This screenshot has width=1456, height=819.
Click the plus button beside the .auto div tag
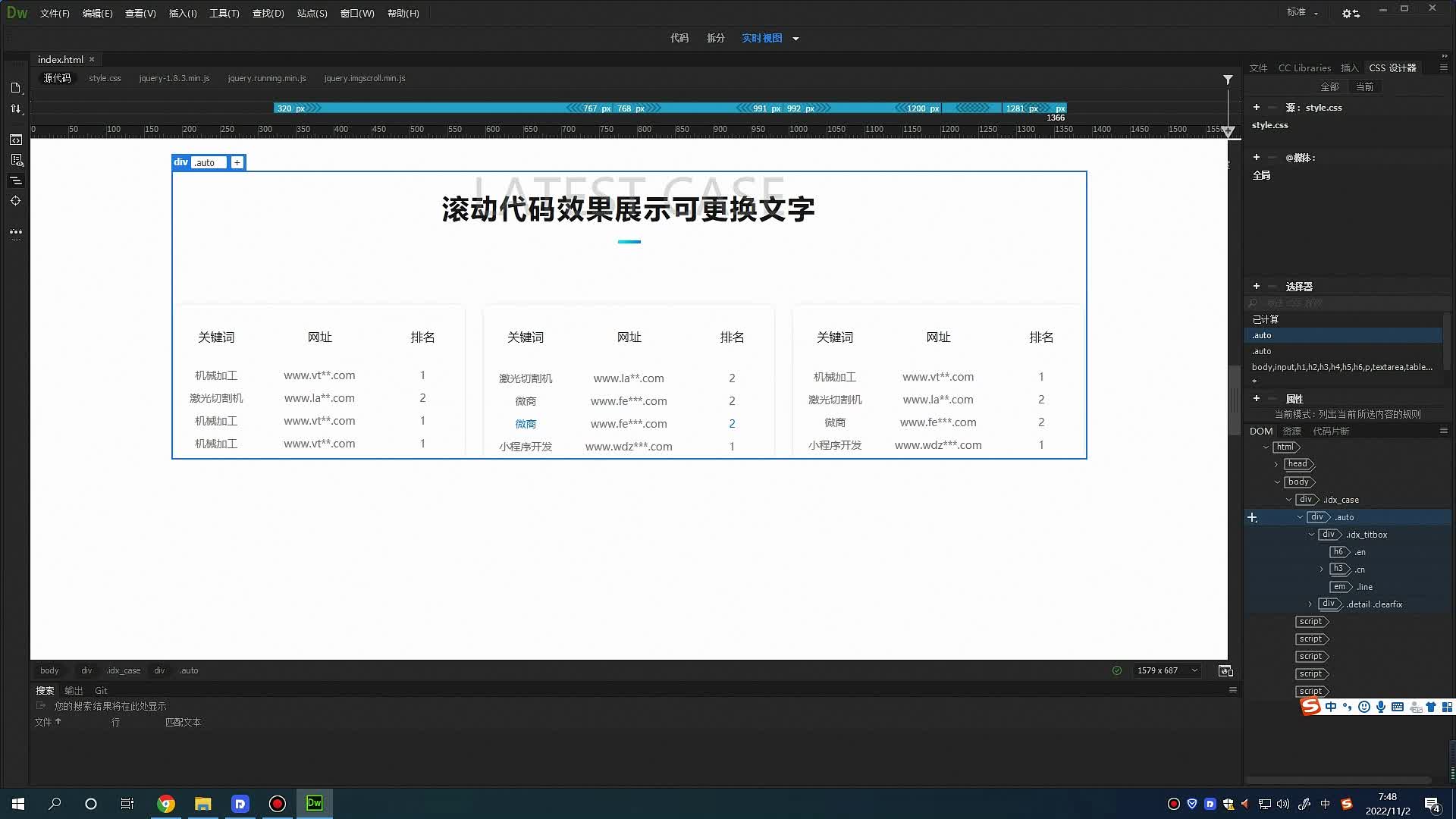pos(237,162)
